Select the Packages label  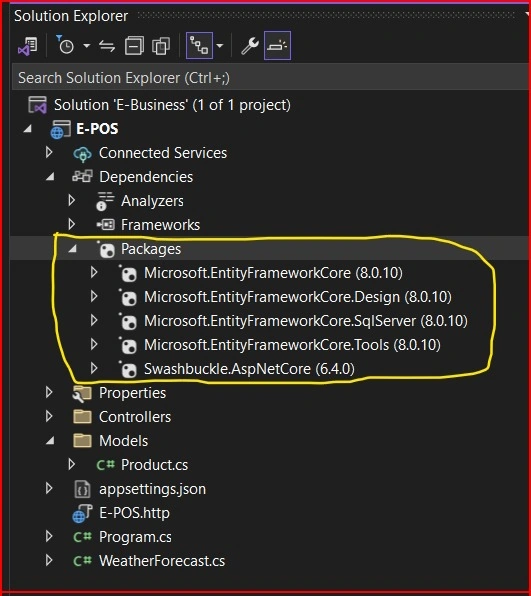(151, 249)
